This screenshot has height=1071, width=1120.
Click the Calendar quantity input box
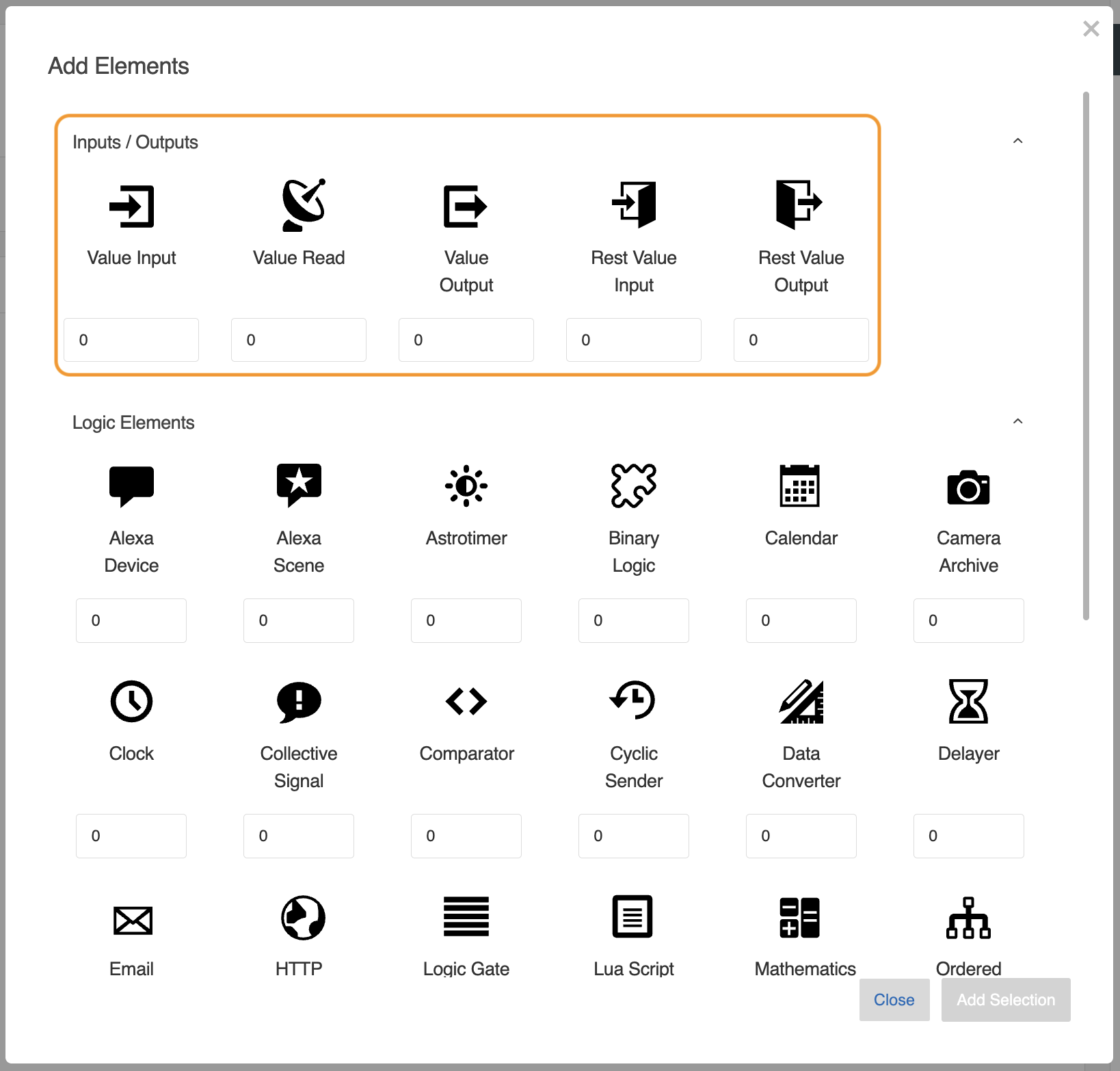[801, 620]
